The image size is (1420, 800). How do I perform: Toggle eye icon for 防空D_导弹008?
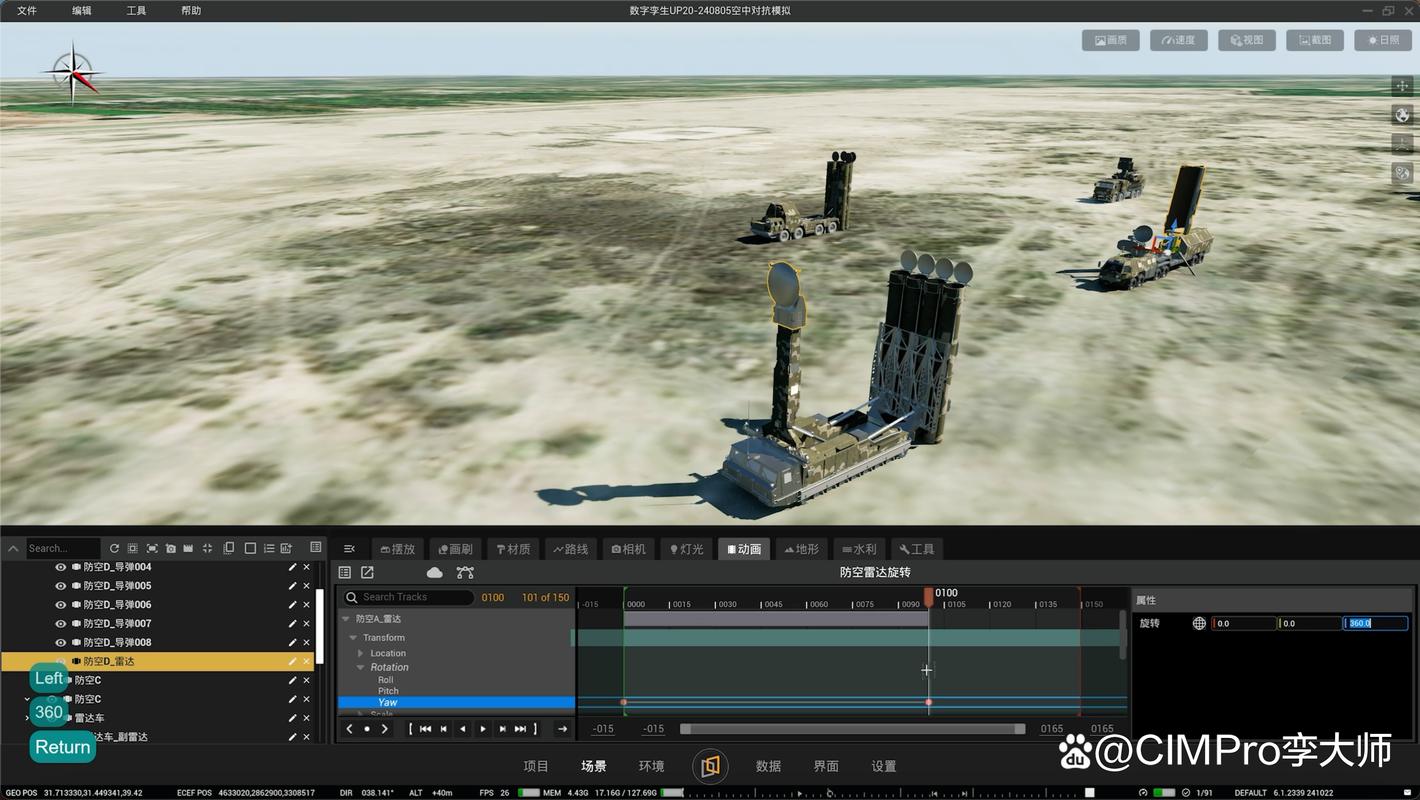click(60, 642)
